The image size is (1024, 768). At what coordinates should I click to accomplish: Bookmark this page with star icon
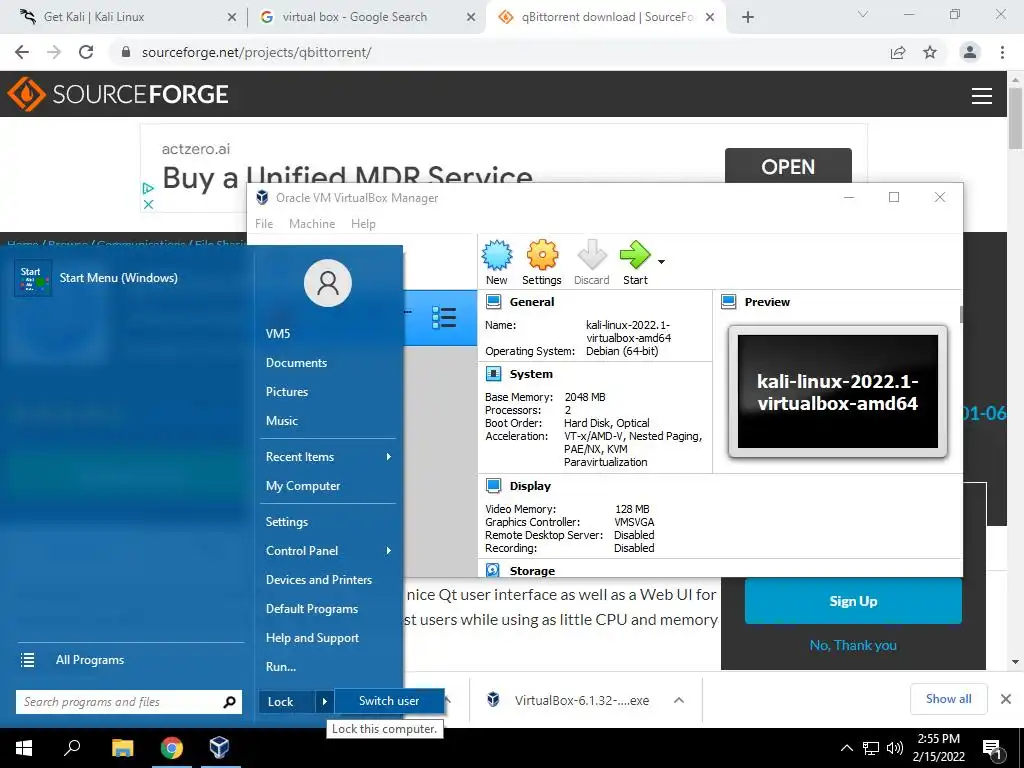tap(930, 52)
